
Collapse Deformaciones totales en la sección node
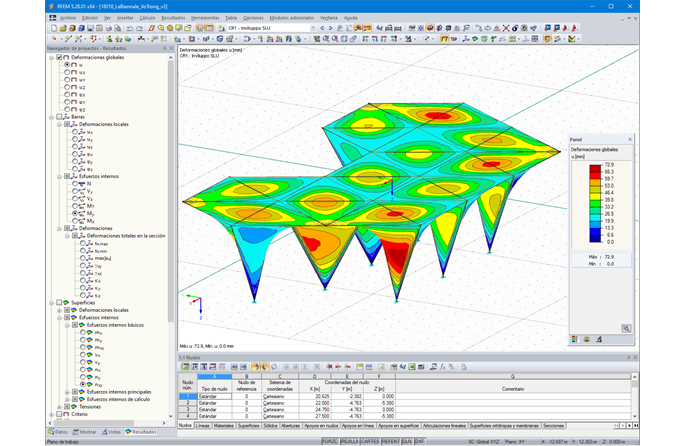coord(67,236)
